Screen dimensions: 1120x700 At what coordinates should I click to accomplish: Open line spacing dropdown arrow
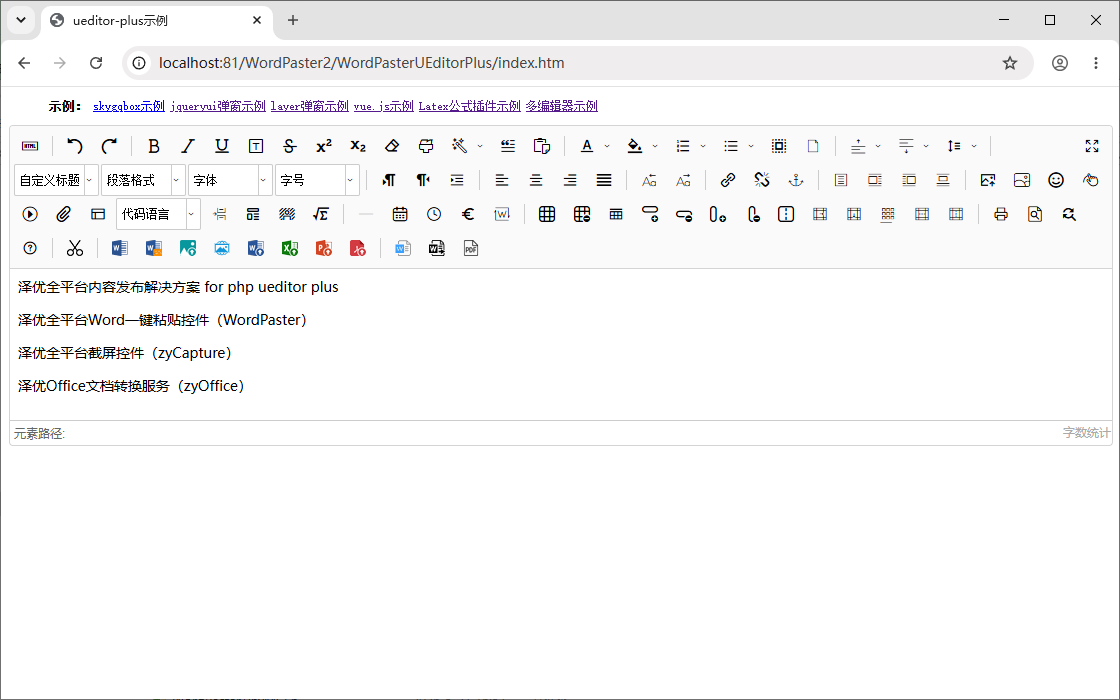[974, 146]
